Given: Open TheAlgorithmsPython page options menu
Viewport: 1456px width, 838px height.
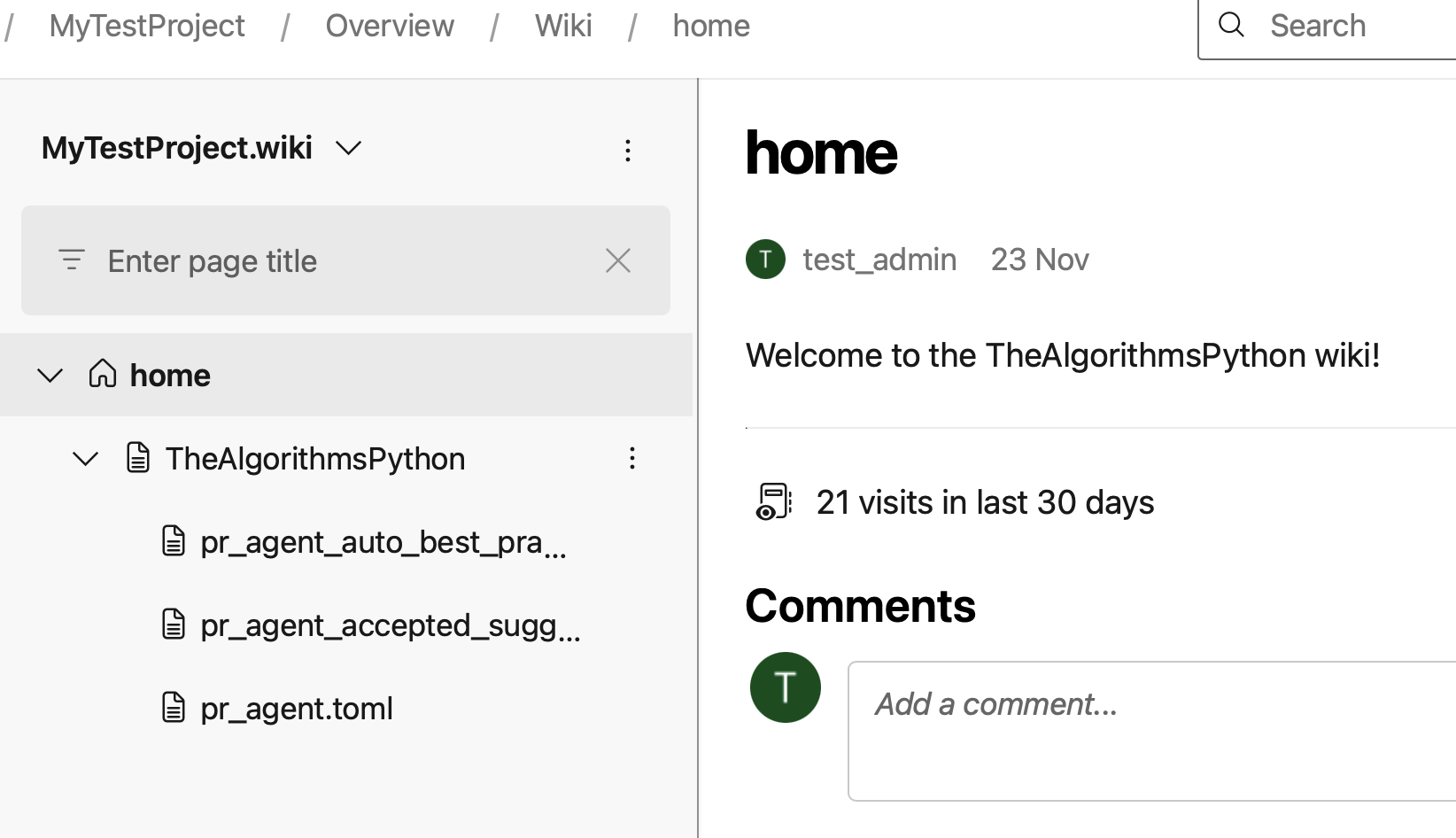Looking at the screenshot, I should click(x=631, y=458).
